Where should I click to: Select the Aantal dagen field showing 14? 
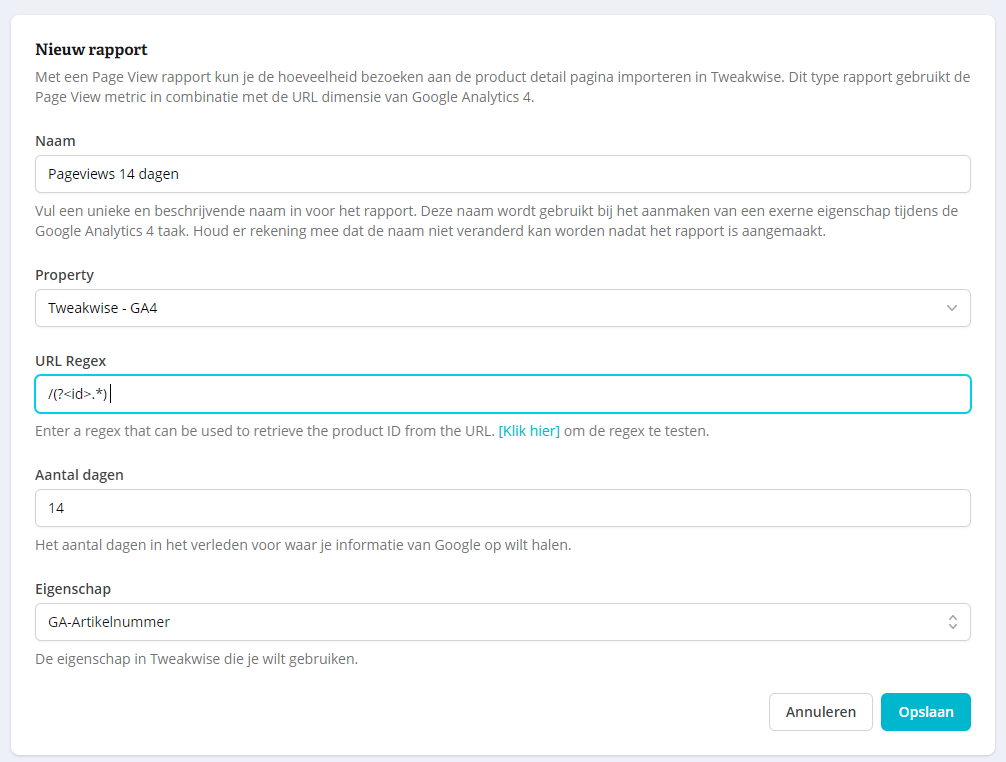pyautogui.click(x=502, y=508)
